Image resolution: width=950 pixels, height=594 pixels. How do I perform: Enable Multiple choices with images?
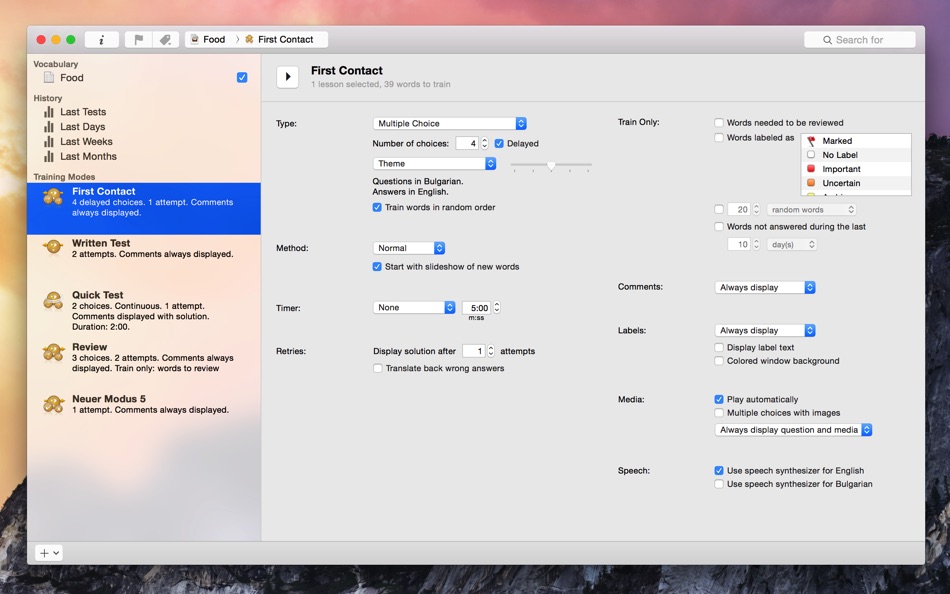pos(718,413)
